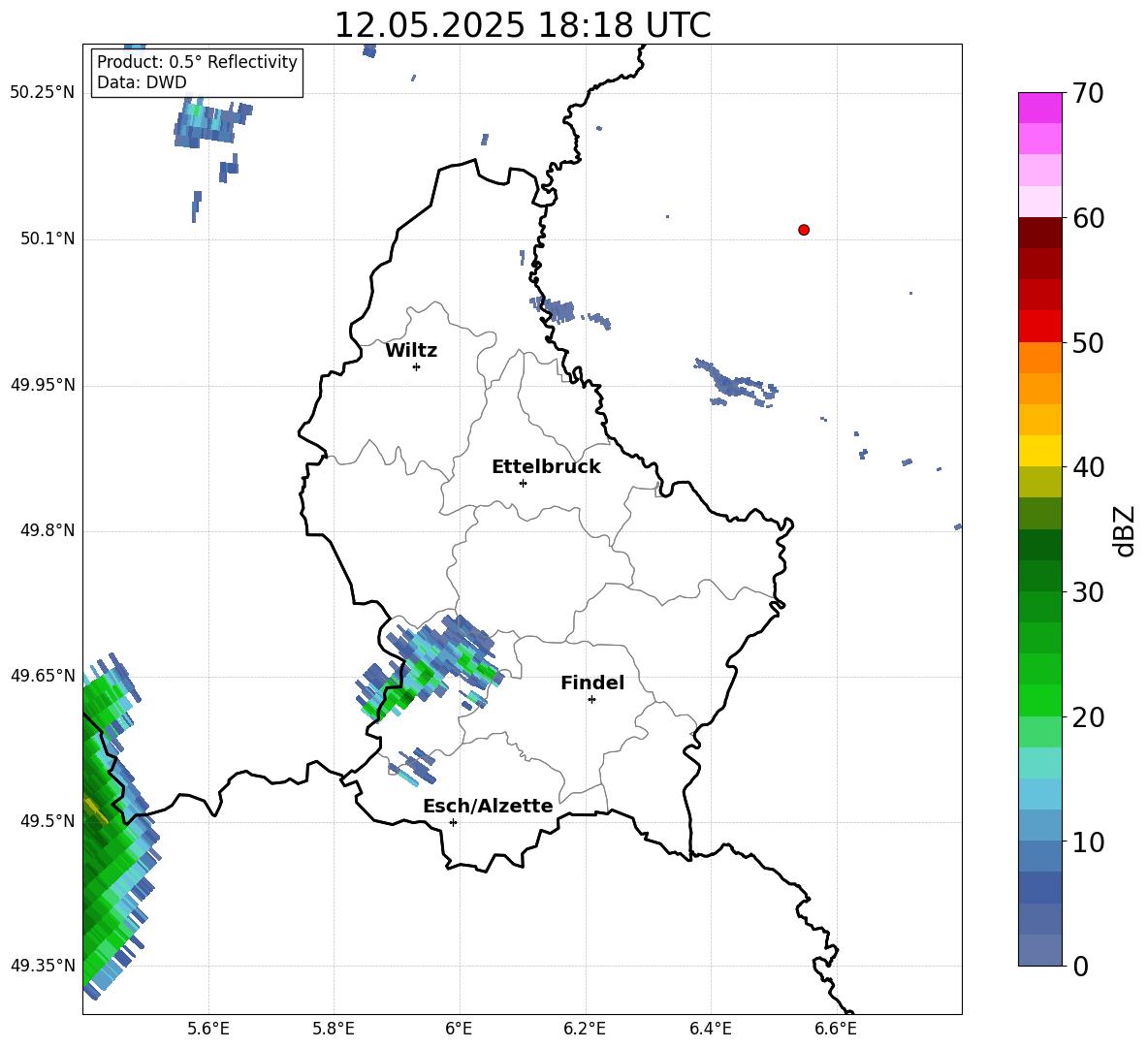Click the magenta top segment of the colorbar

(1040, 109)
